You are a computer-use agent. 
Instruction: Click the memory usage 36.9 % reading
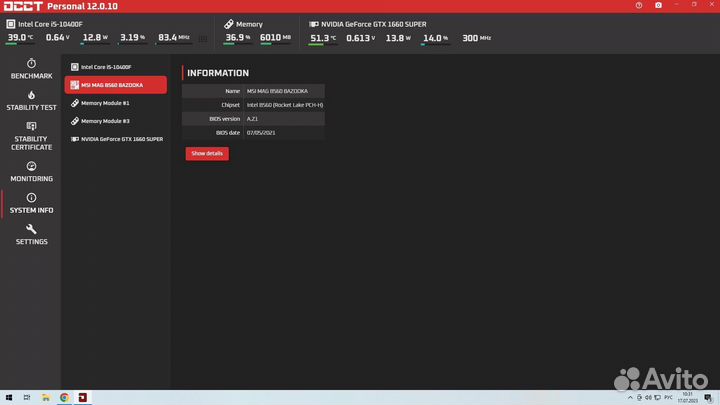click(237, 38)
